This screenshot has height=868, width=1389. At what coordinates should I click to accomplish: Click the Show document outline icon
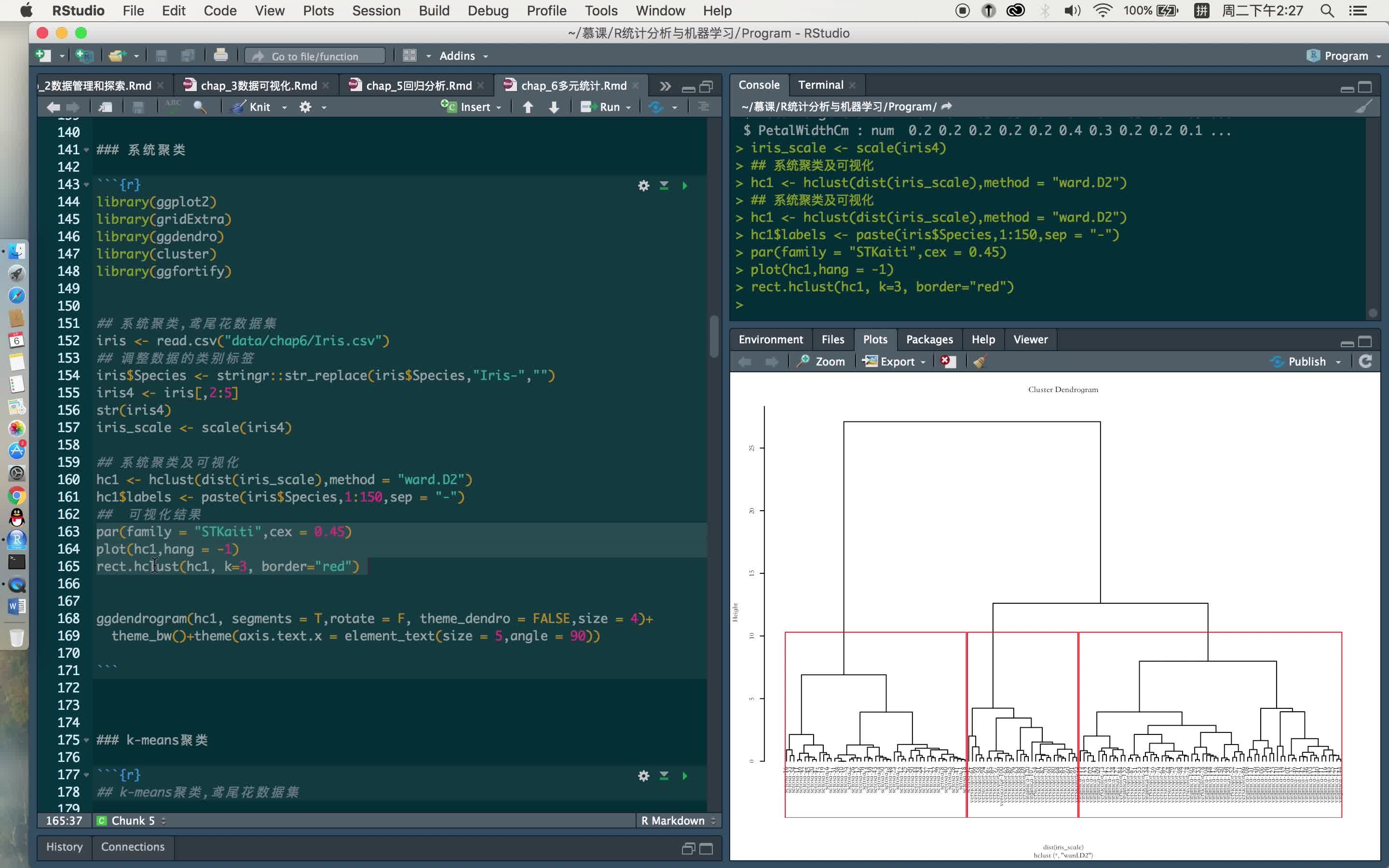(704, 107)
